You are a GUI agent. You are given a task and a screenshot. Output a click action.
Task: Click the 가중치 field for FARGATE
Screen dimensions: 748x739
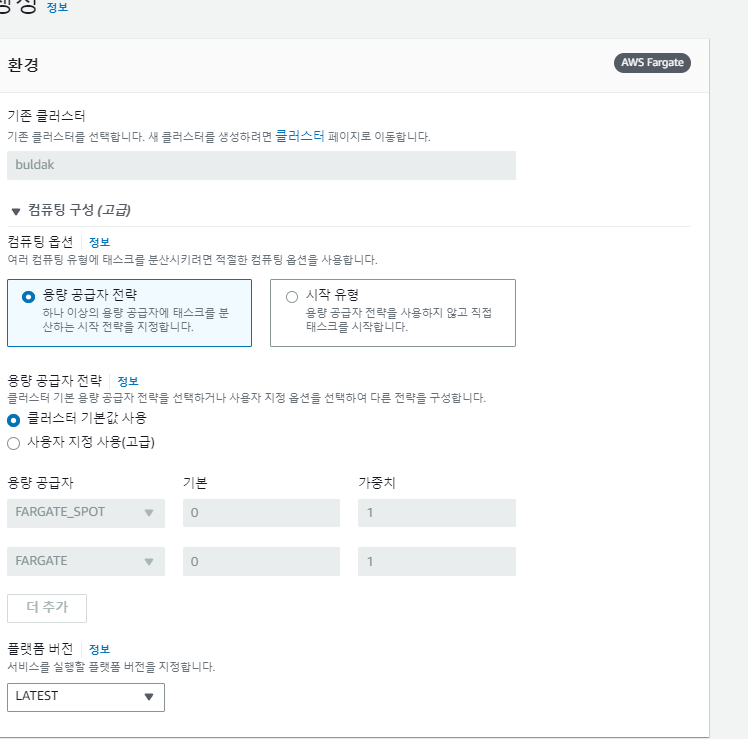437,562
